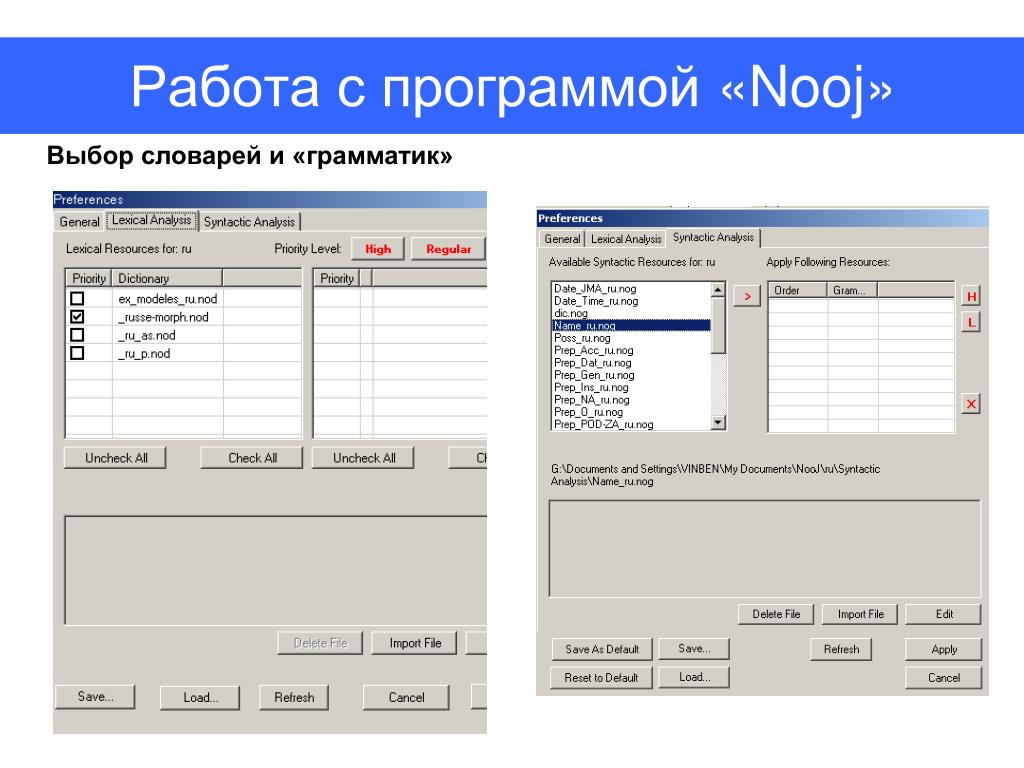Click the Edit button
The height and width of the screenshot is (768, 1024).
pyautogui.click(x=944, y=614)
